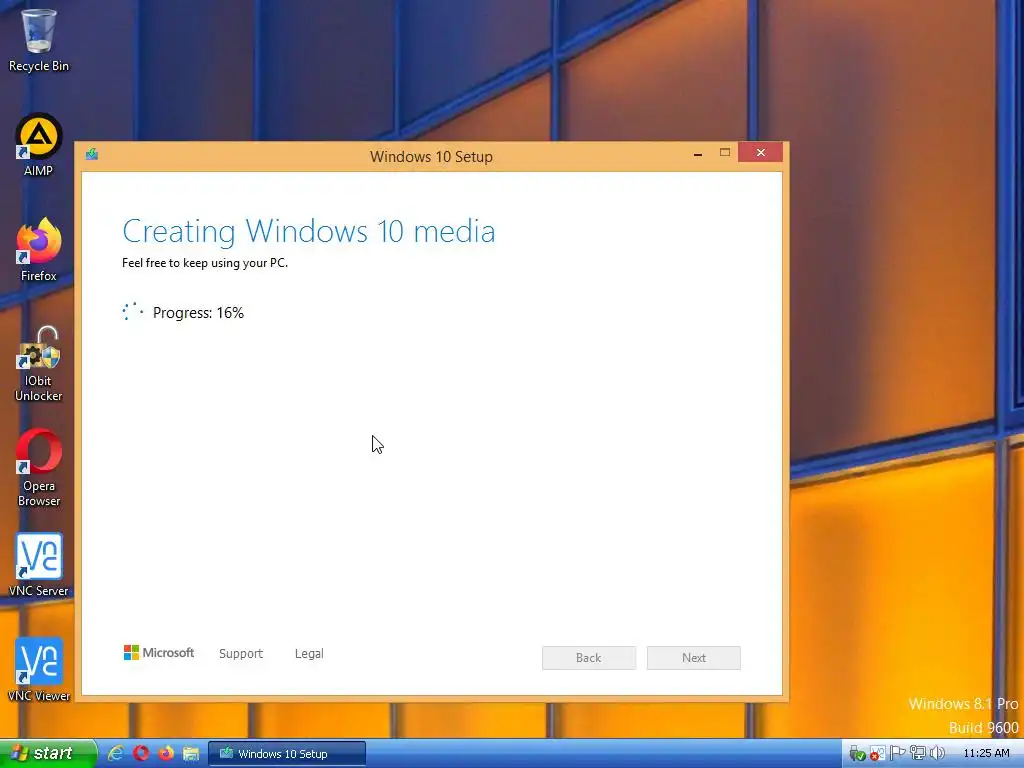1024x768 pixels.
Task: Close the Windows 10 Setup window
Action: pyautogui.click(x=761, y=152)
